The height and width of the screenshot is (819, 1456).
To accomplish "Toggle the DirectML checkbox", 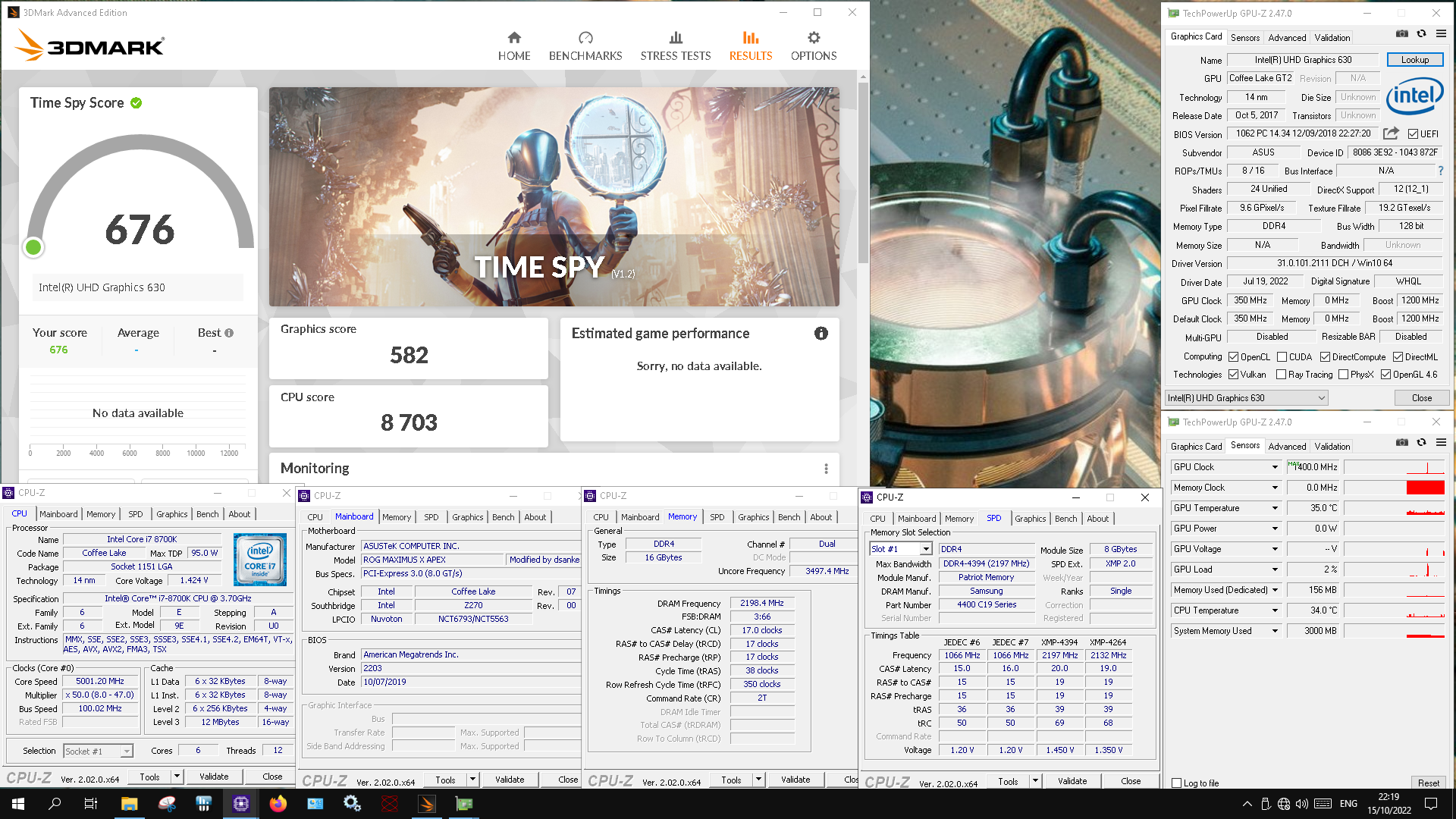I will (x=1398, y=357).
